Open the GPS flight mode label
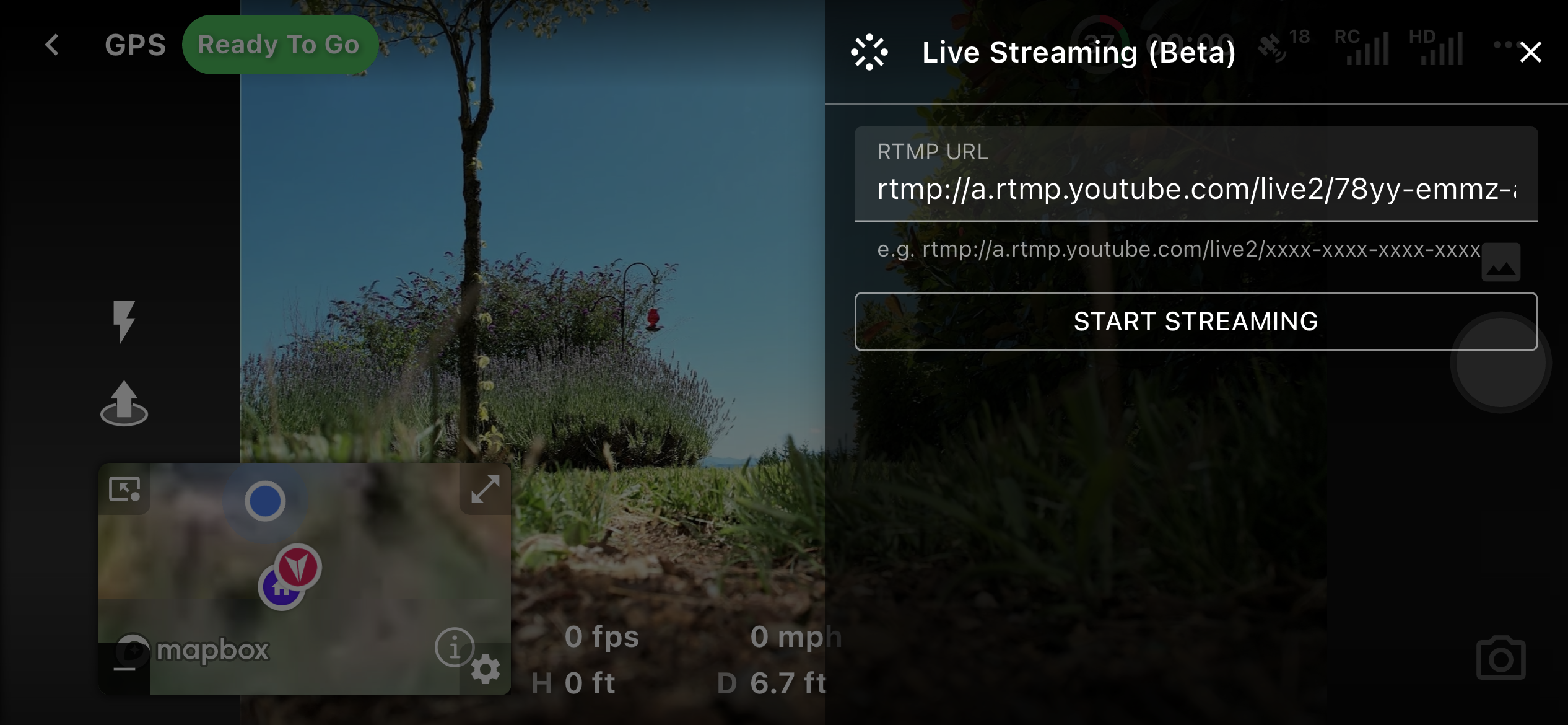1568x725 pixels. pos(135,45)
